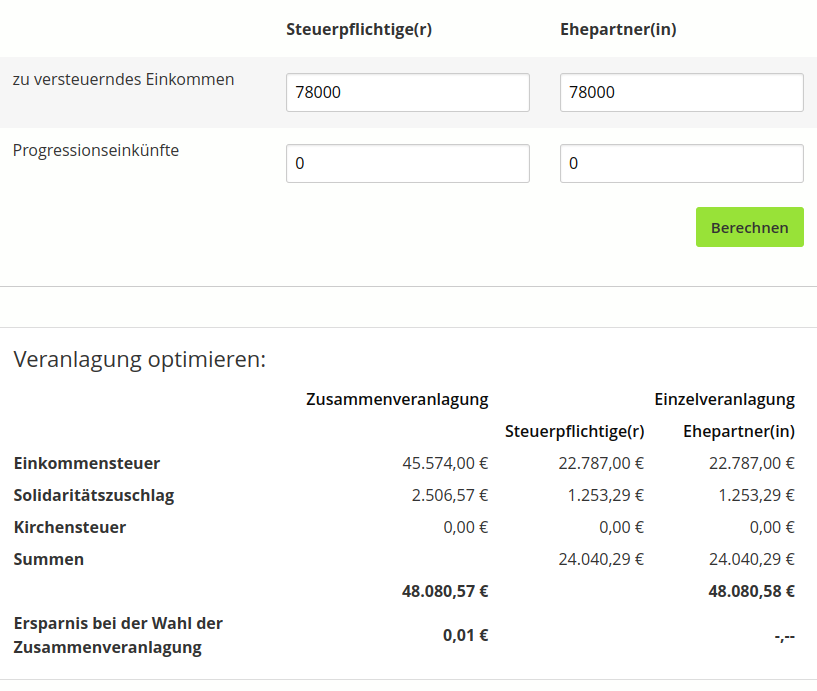Click the solidarity surcharge value 2.506,57 €
The image size is (817, 691).
(x=450, y=495)
